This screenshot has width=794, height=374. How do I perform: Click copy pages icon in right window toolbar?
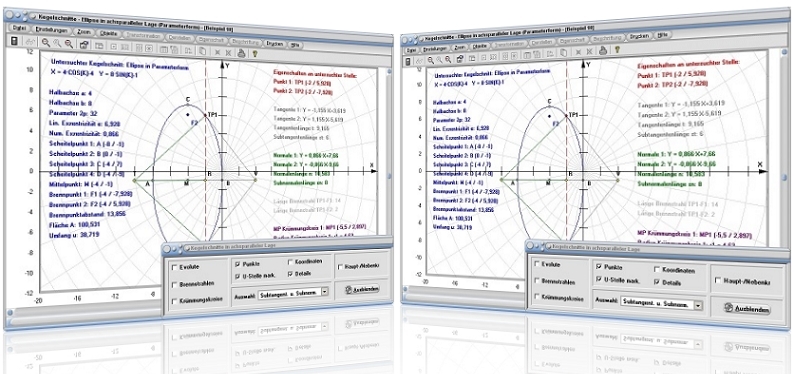(x=564, y=53)
